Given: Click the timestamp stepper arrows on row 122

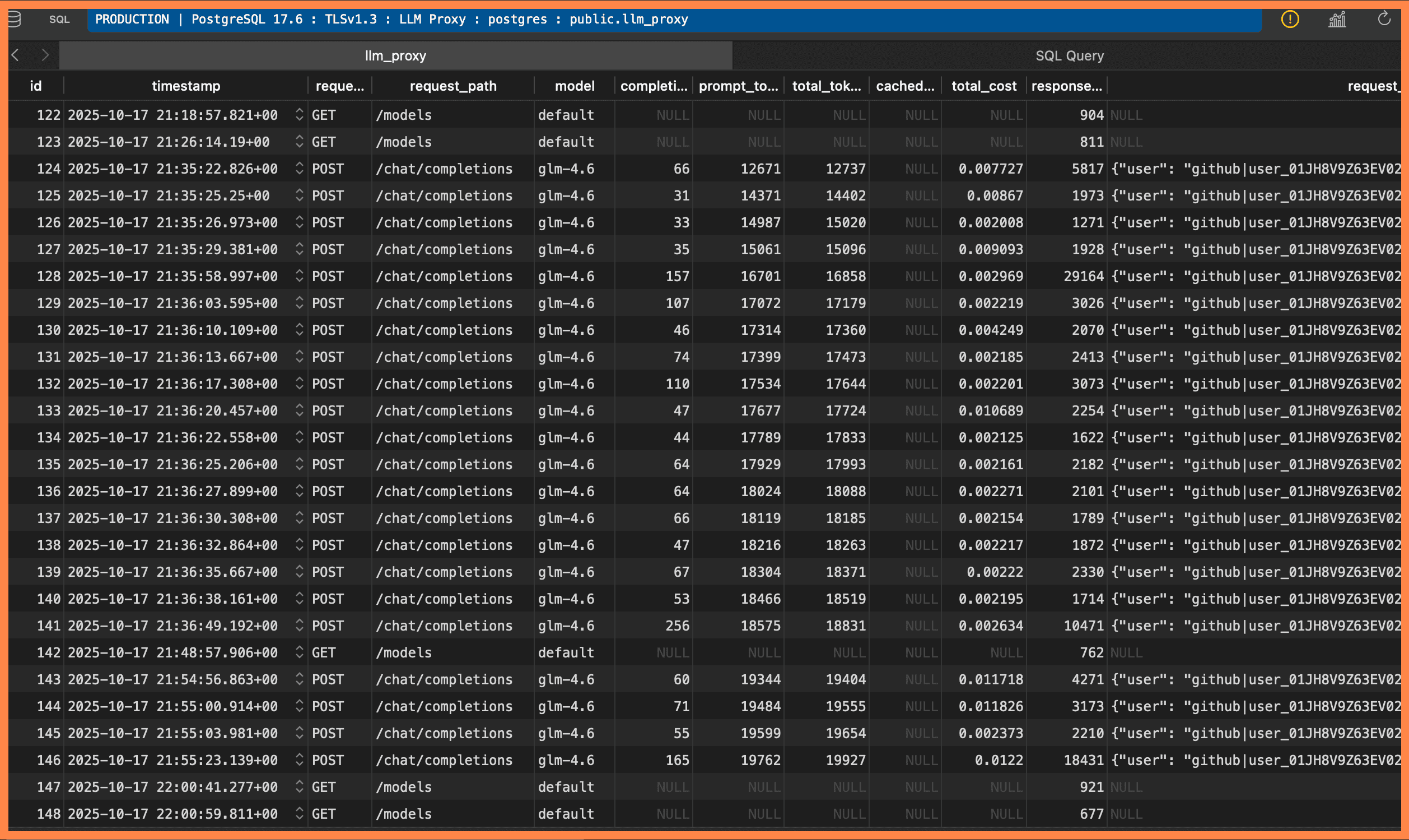Looking at the screenshot, I should coord(300,114).
